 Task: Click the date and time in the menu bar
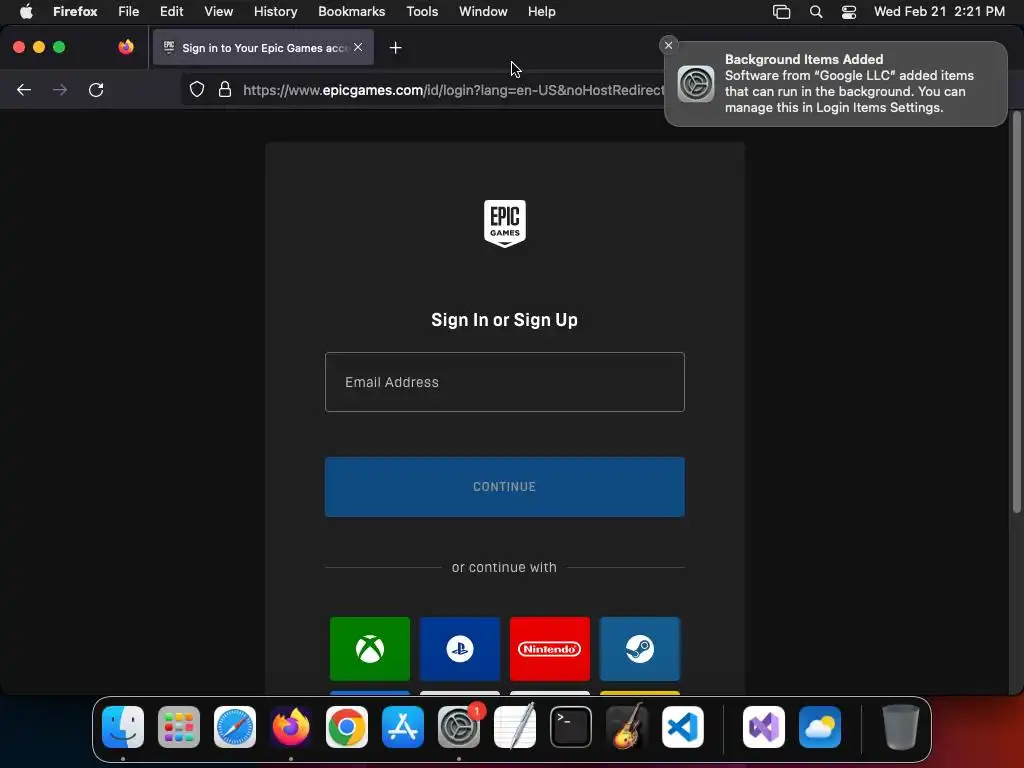click(939, 11)
